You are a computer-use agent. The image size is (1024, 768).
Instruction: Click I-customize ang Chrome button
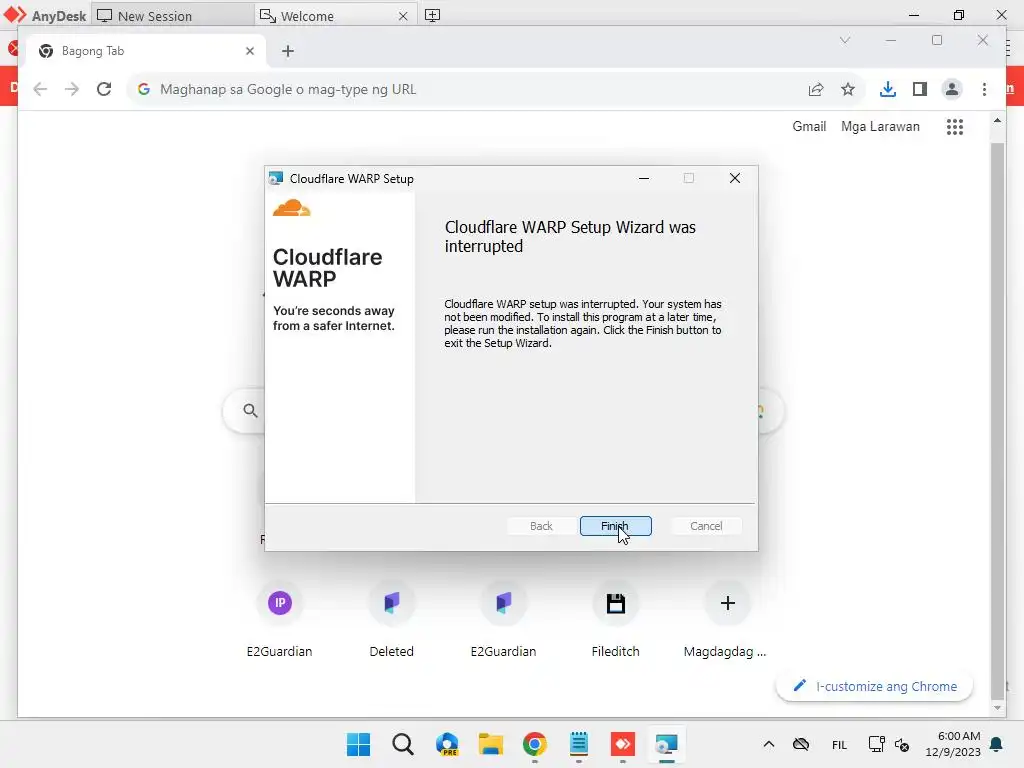click(874, 686)
